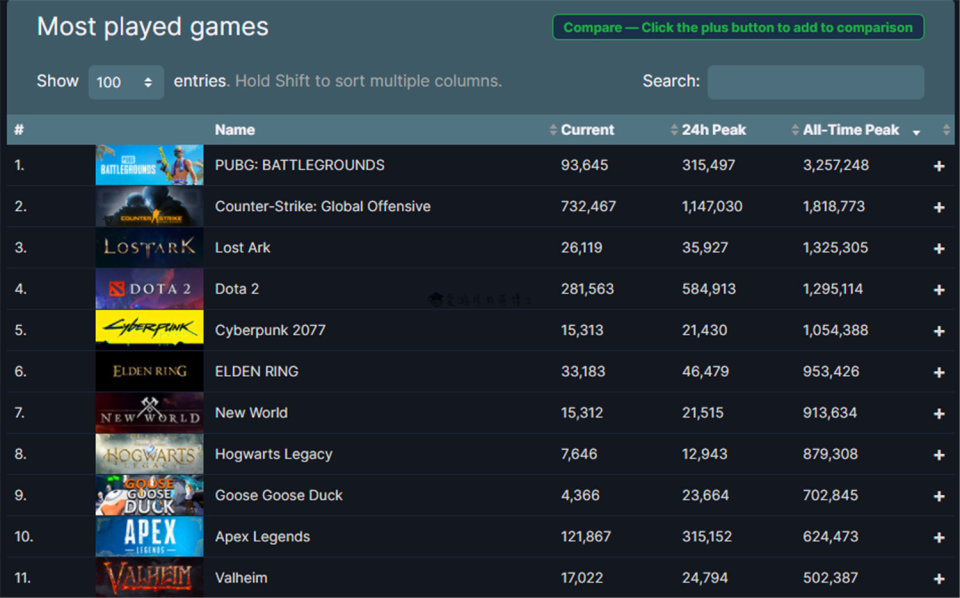
Task: Focus the Search input field
Action: [x=816, y=82]
